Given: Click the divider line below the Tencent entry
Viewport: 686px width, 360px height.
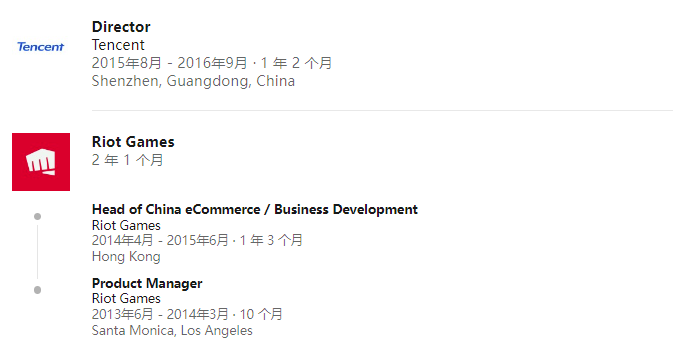Looking at the screenshot, I should (382, 110).
